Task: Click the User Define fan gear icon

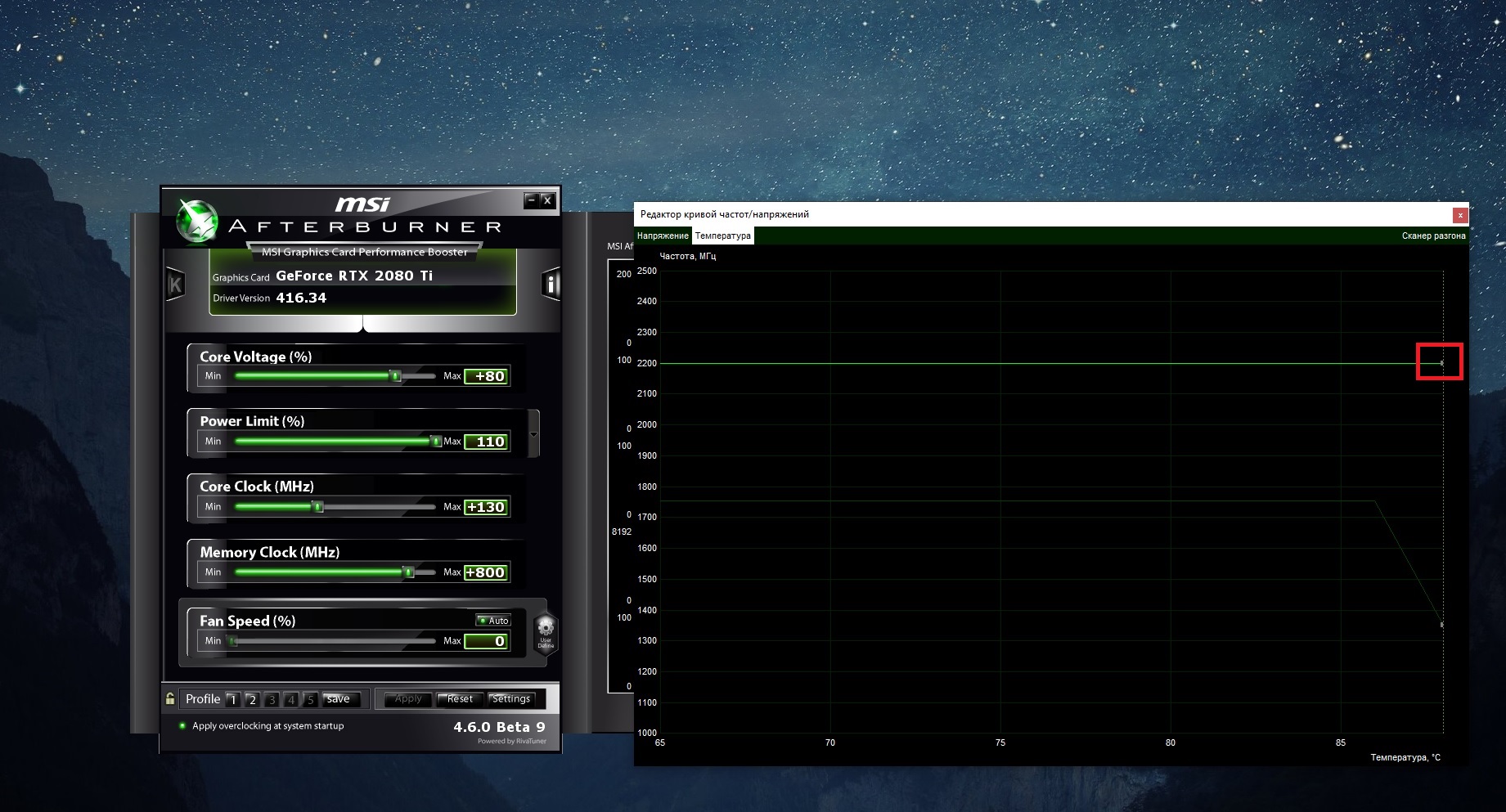Action: [x=546, y=632]
